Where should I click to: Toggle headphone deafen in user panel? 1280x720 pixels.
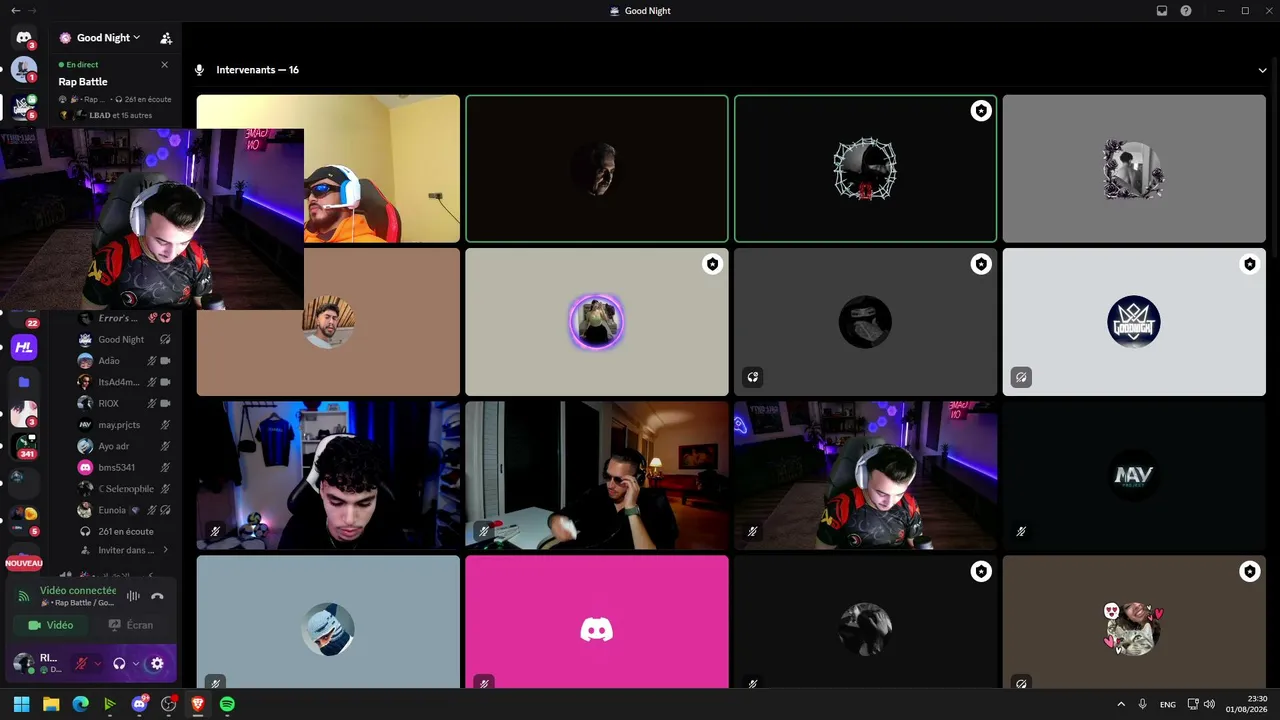click(119, 663)
